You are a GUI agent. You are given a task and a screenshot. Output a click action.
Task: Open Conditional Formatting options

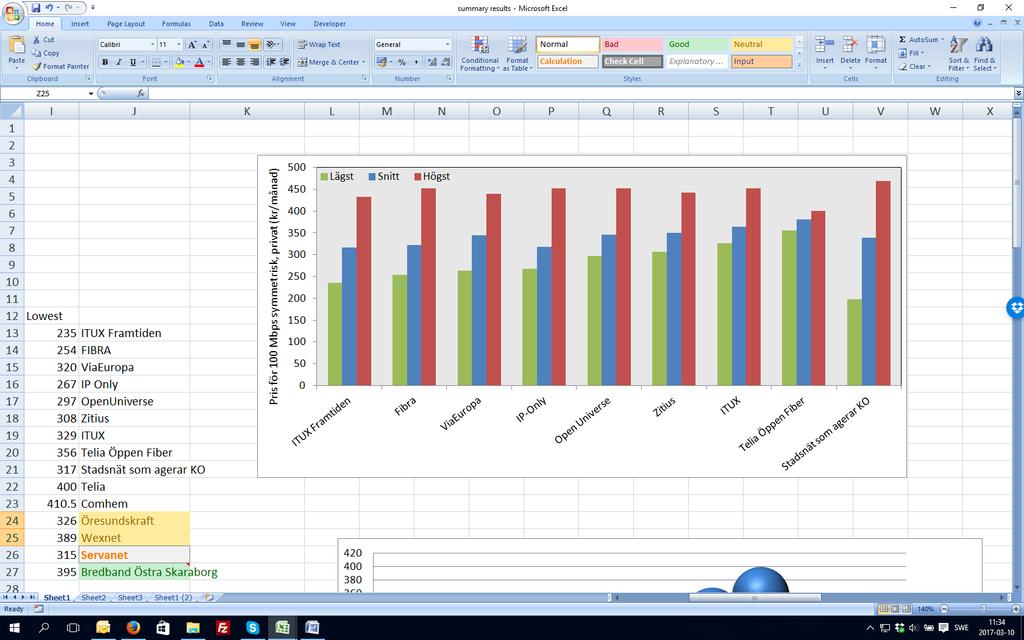(480, 54)
